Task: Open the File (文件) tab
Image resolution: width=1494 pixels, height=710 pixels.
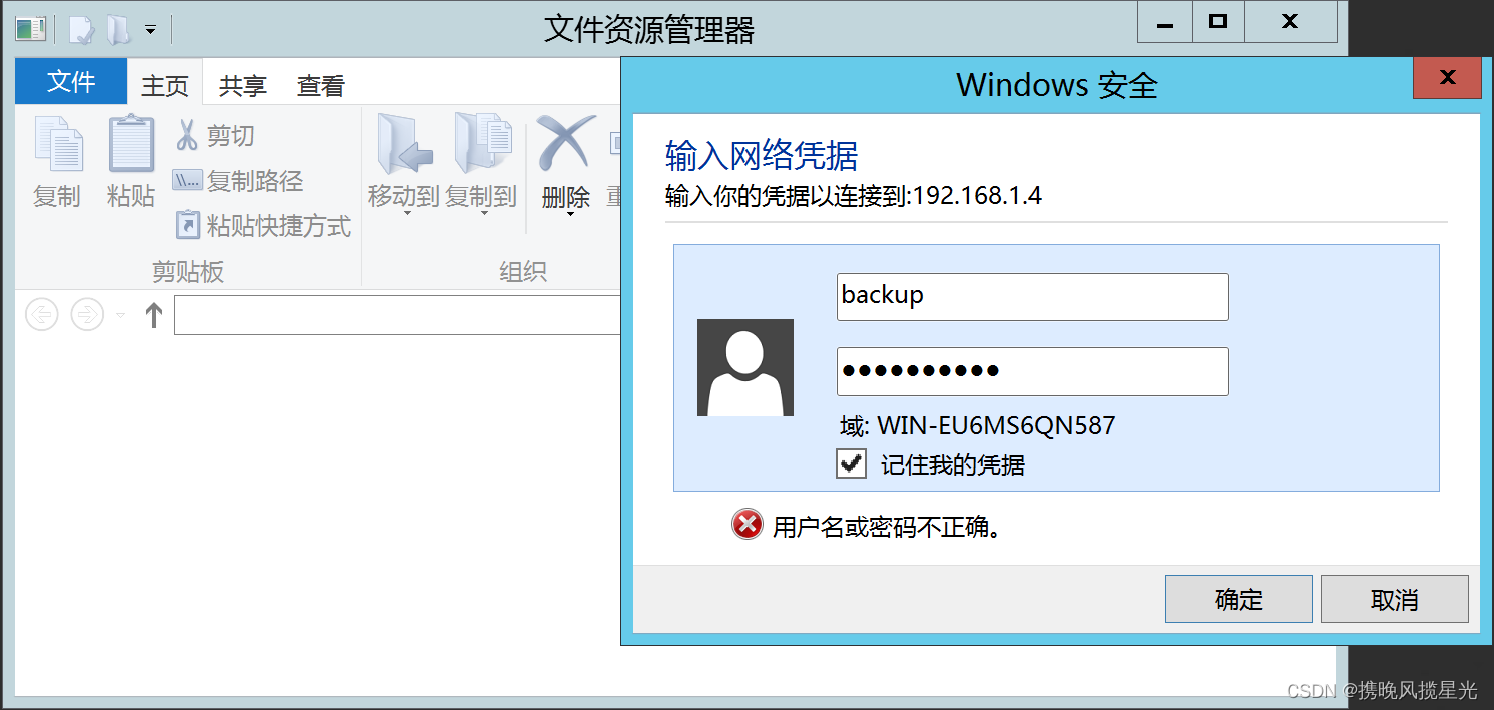Action: pos(71,81)
